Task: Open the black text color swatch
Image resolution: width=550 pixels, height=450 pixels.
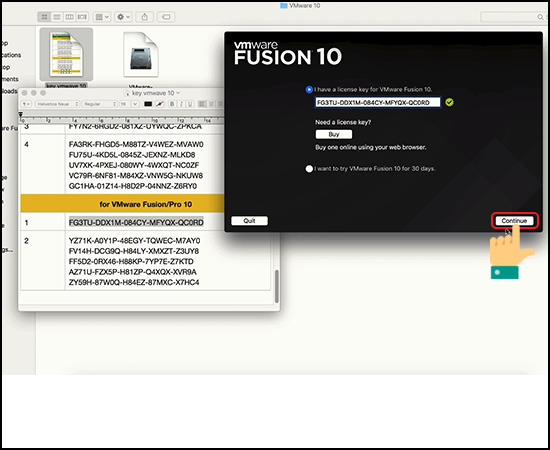Action: 148,104
